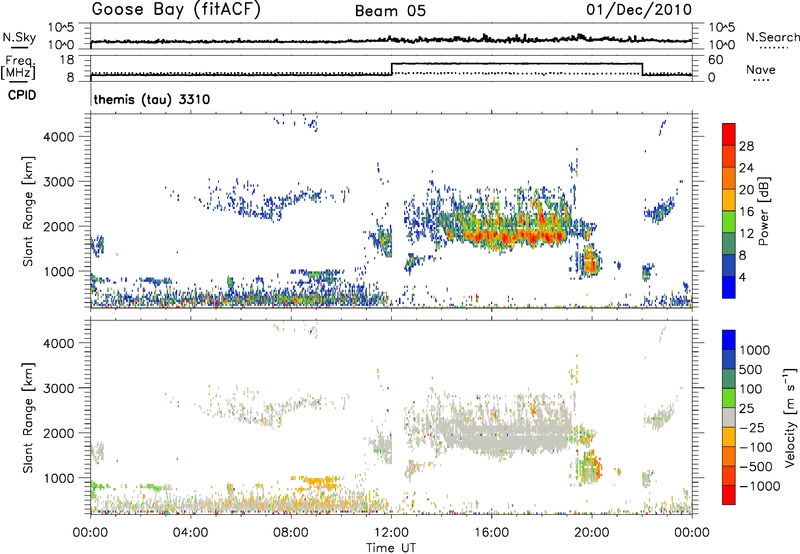Click the date "01/Dec/2010"

coord(639,9)
